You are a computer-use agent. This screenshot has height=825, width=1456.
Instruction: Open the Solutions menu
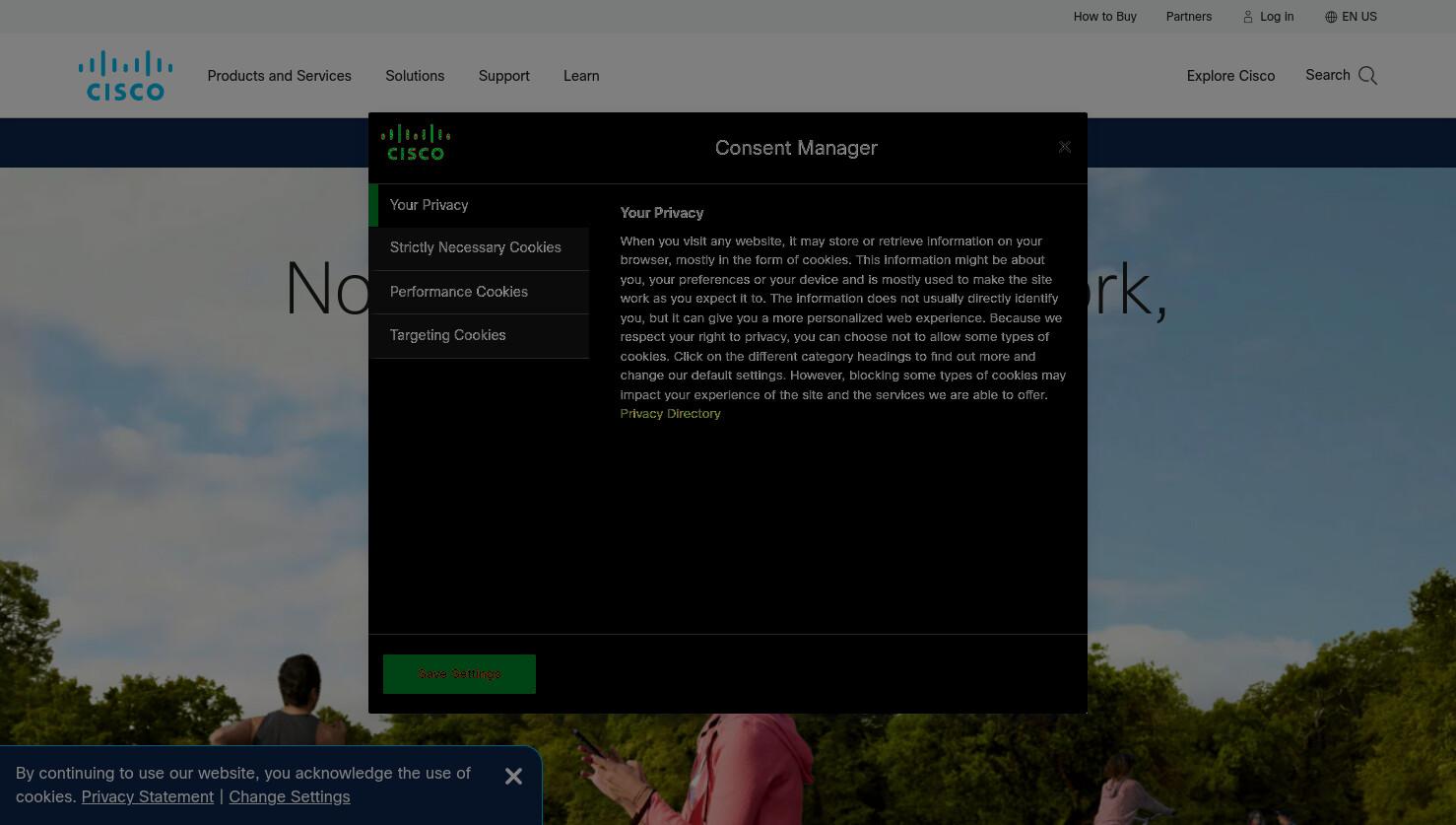coord(415,76)
